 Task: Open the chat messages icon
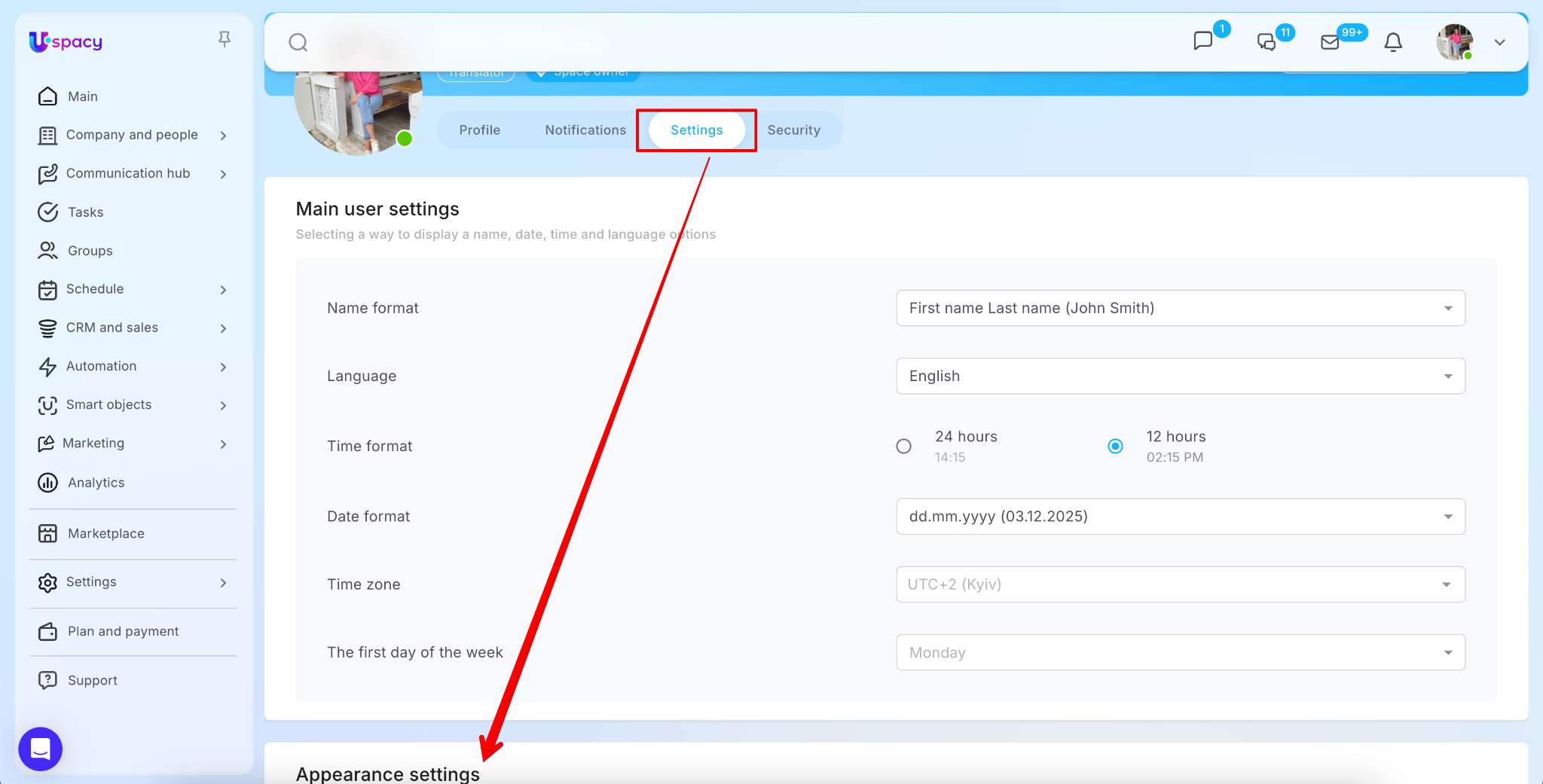[x=1203, y=41]
